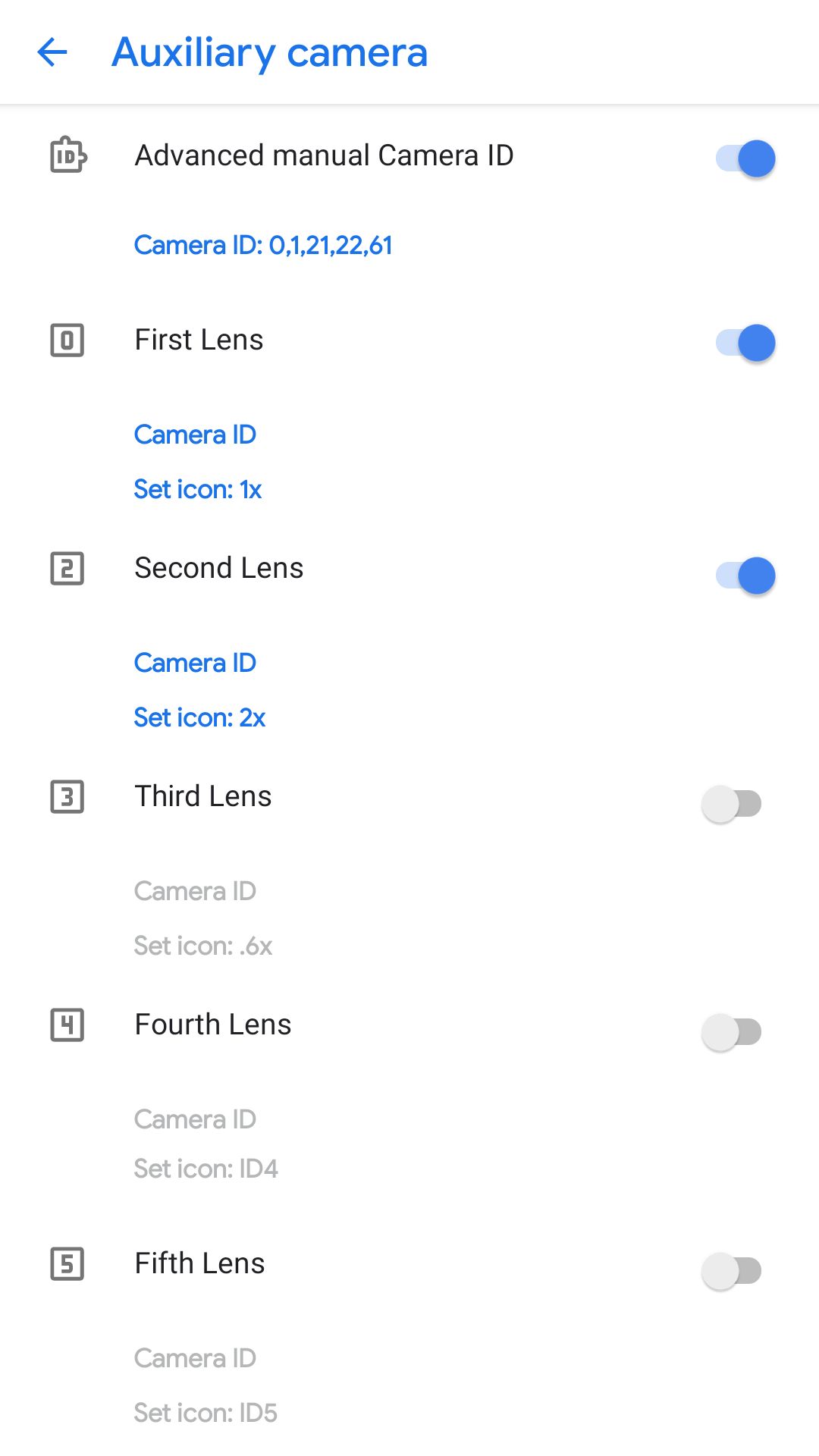Turn off the Second Lens toggle
Viewport: 819px width, 1456px height.
(745, 576)
